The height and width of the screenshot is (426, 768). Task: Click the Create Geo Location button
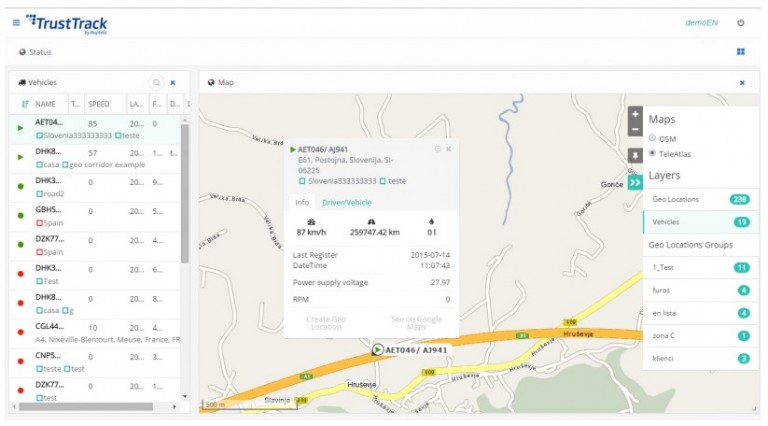(x=324, y=321)
